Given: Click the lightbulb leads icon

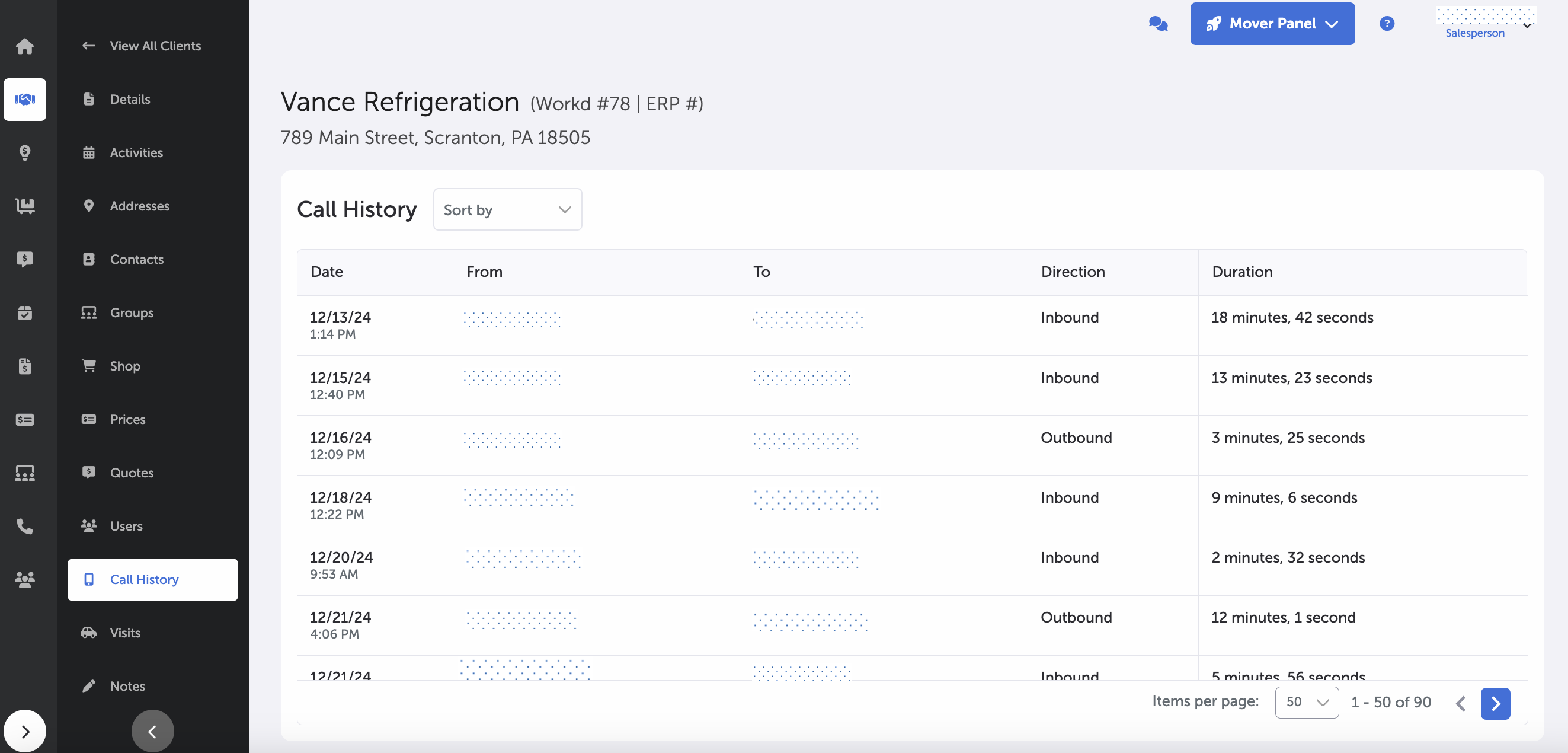Looking at the screenshot, I should tap(24, 152).
